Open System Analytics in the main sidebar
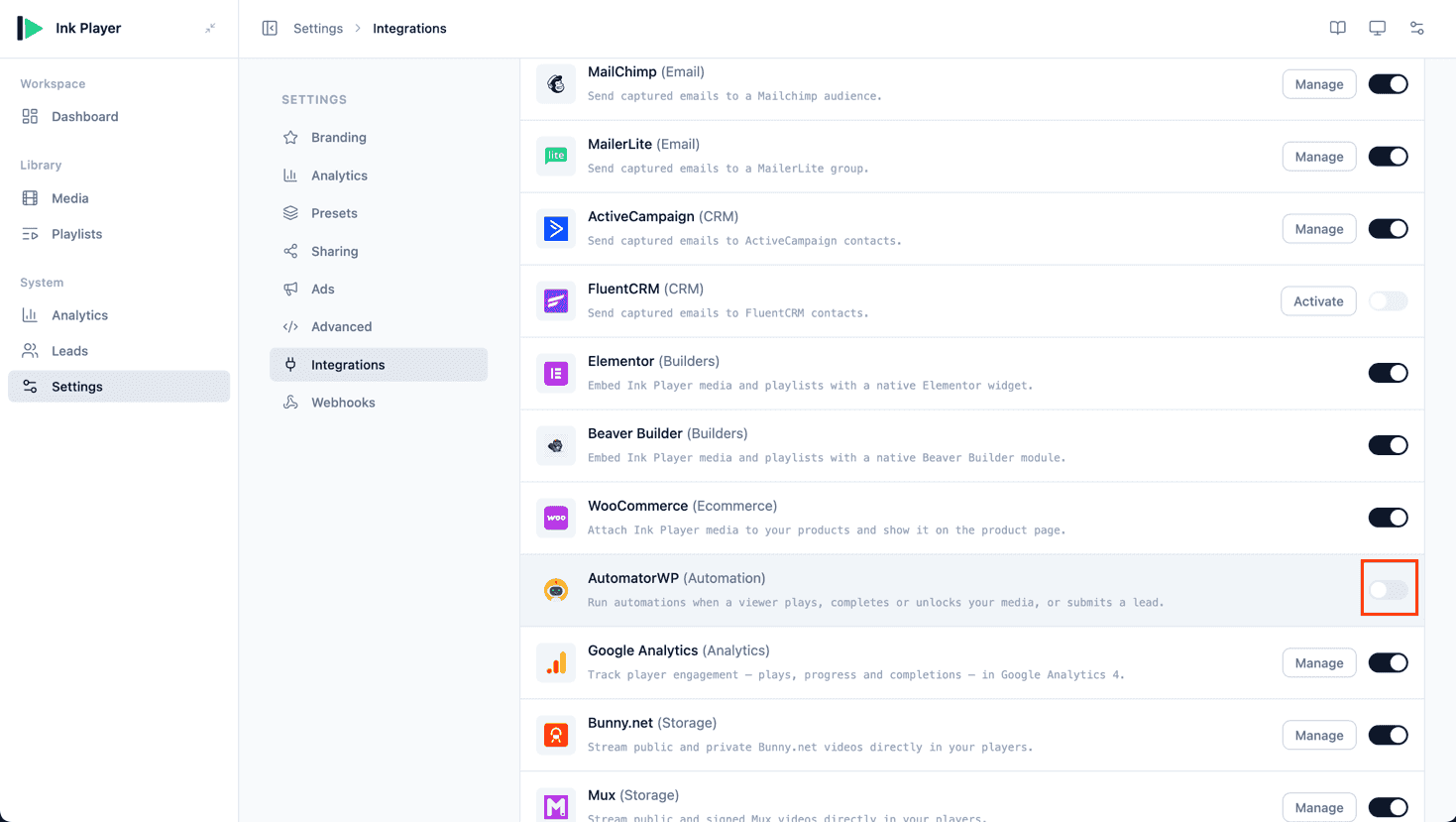 coord(119,315)
